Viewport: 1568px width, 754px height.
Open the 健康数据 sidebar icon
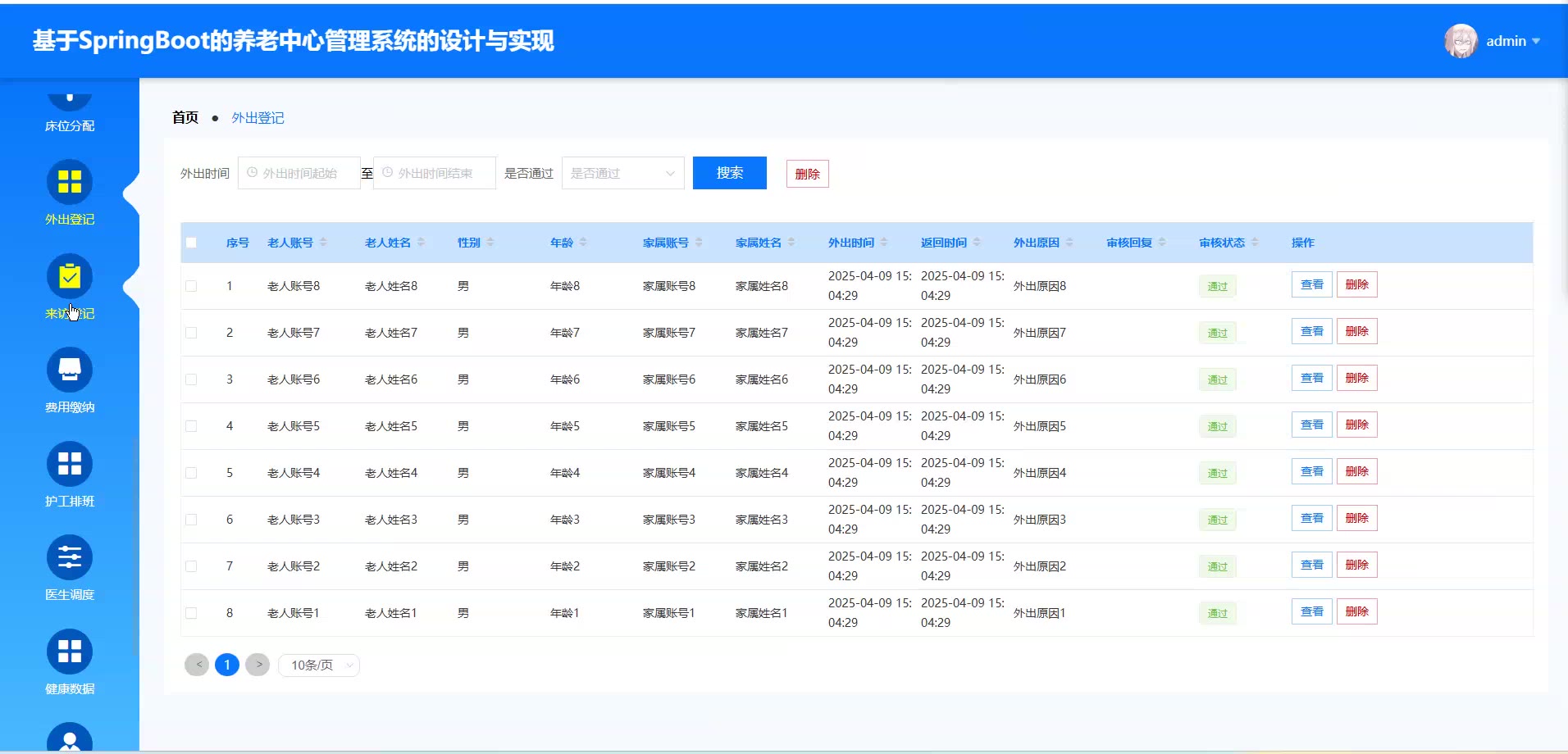[70, 652]
